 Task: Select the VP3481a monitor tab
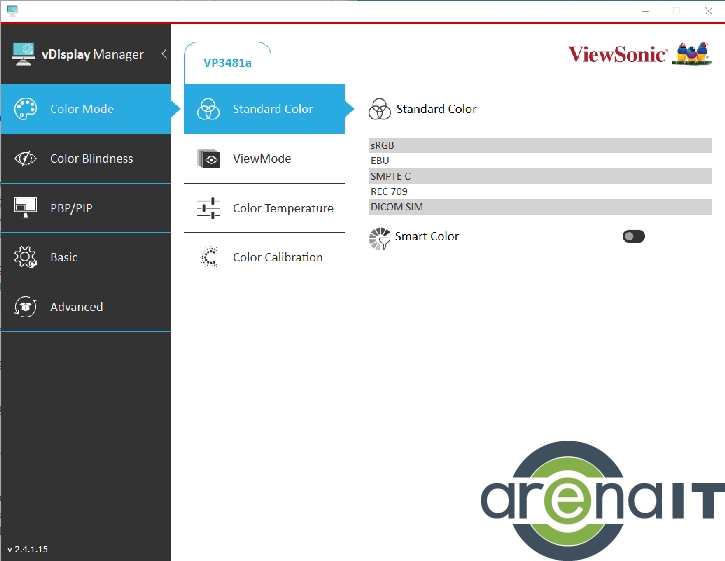pyautogui.click(x=227, y=63)
